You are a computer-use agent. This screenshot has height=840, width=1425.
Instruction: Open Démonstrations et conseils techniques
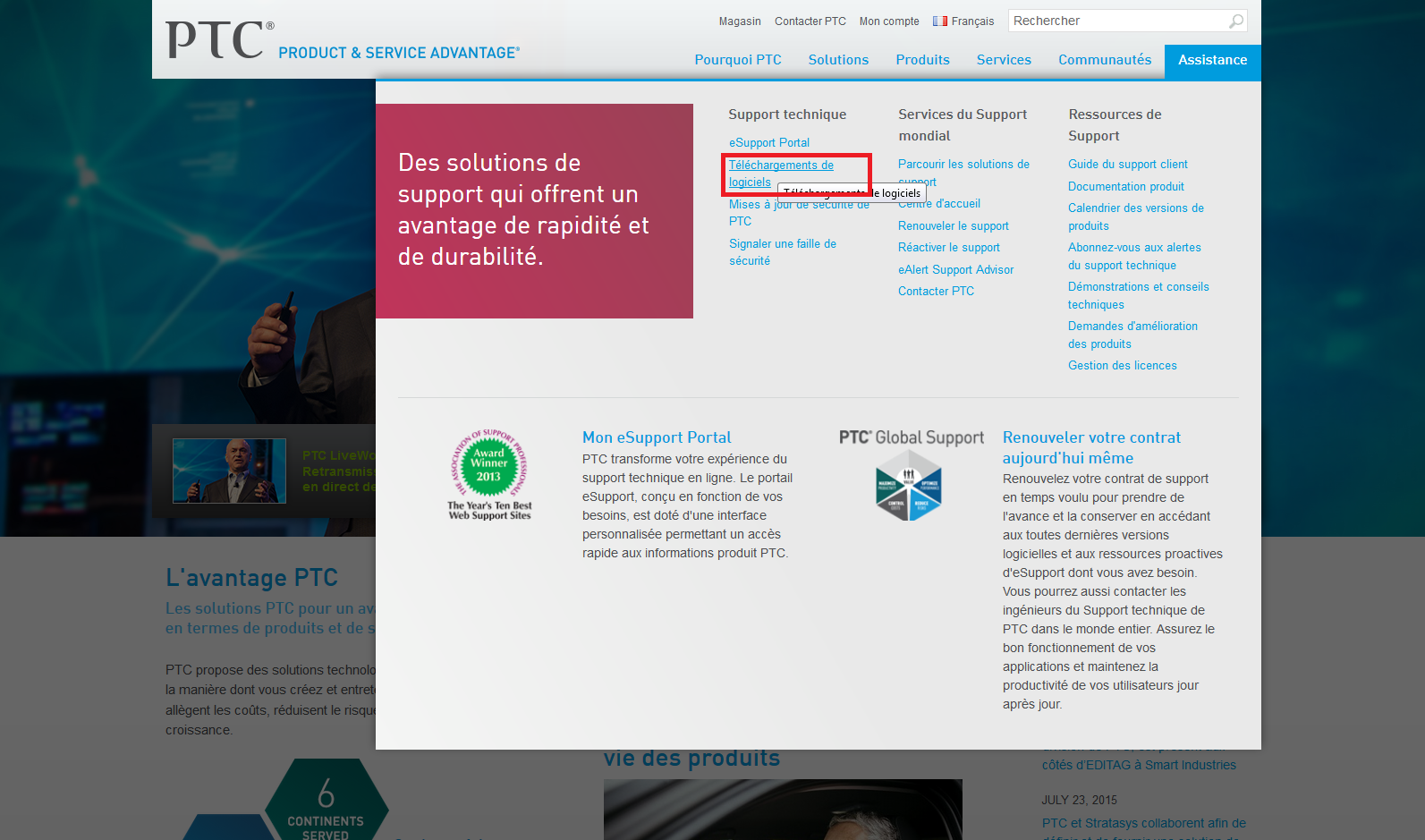pos(1139,296)
